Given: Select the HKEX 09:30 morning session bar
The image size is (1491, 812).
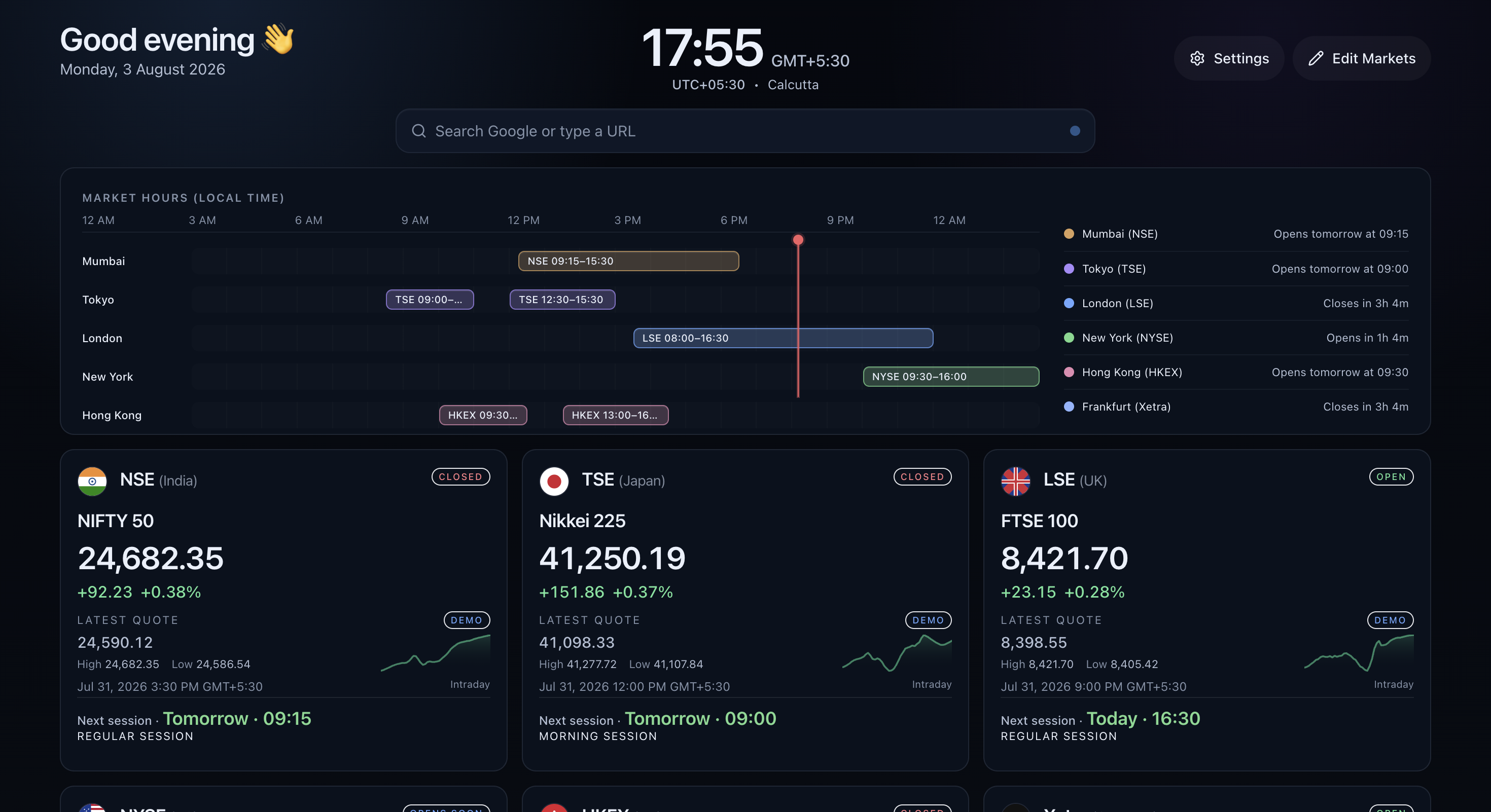Looking at the screenshot, I should tap(483, 415).
